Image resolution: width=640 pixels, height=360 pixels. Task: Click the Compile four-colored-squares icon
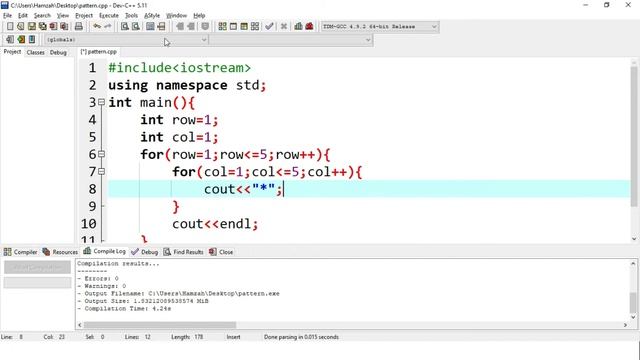222,27
